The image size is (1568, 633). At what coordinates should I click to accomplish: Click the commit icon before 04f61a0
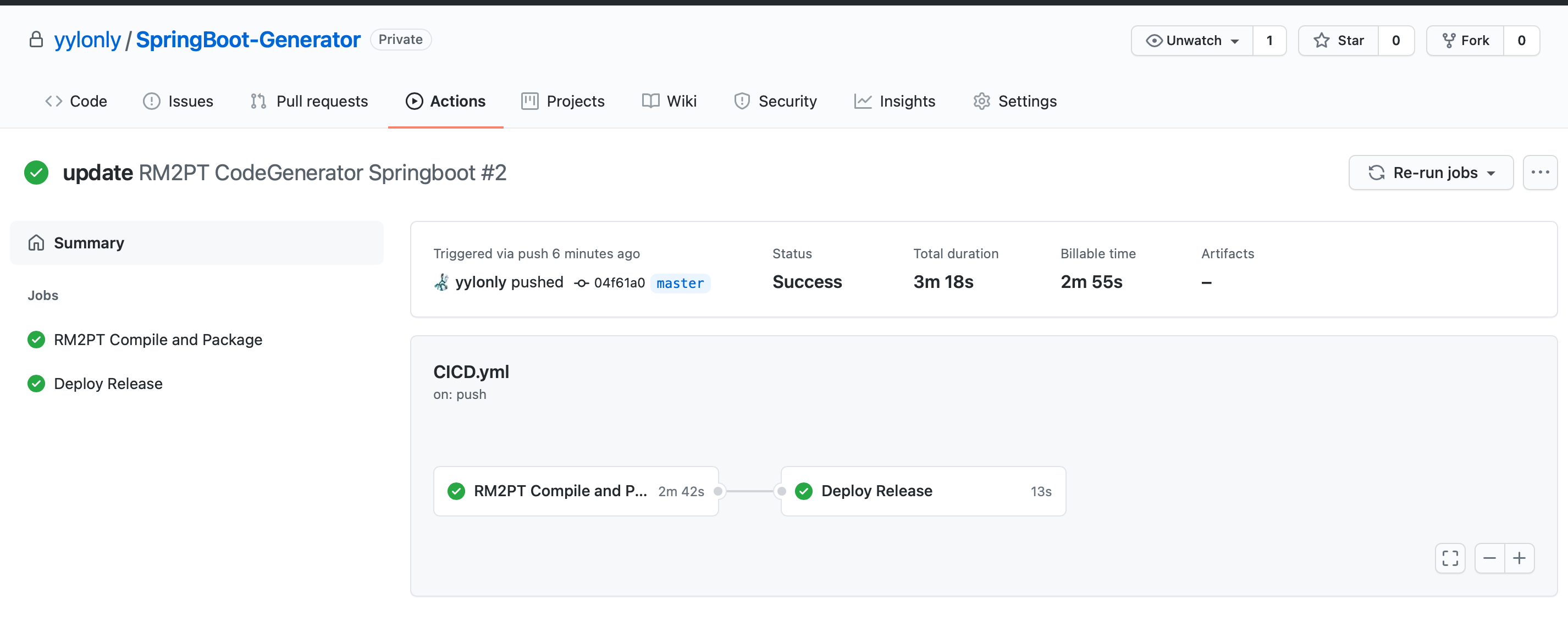coord(581,284)
